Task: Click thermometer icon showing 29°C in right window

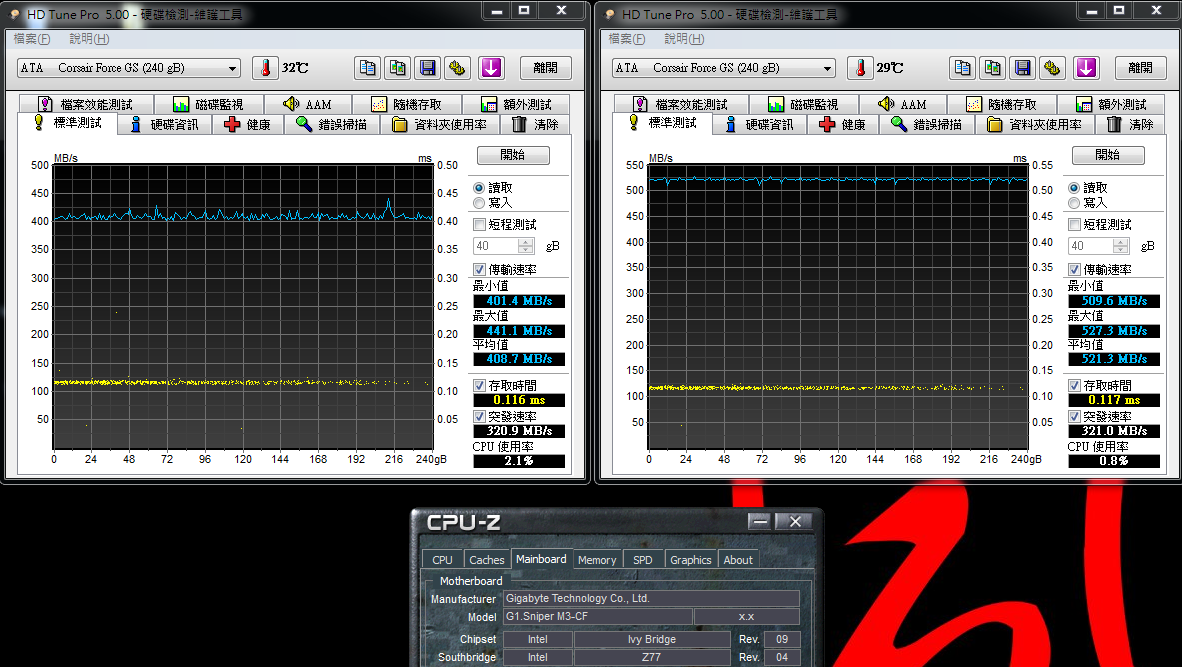Action: [859, 68]
